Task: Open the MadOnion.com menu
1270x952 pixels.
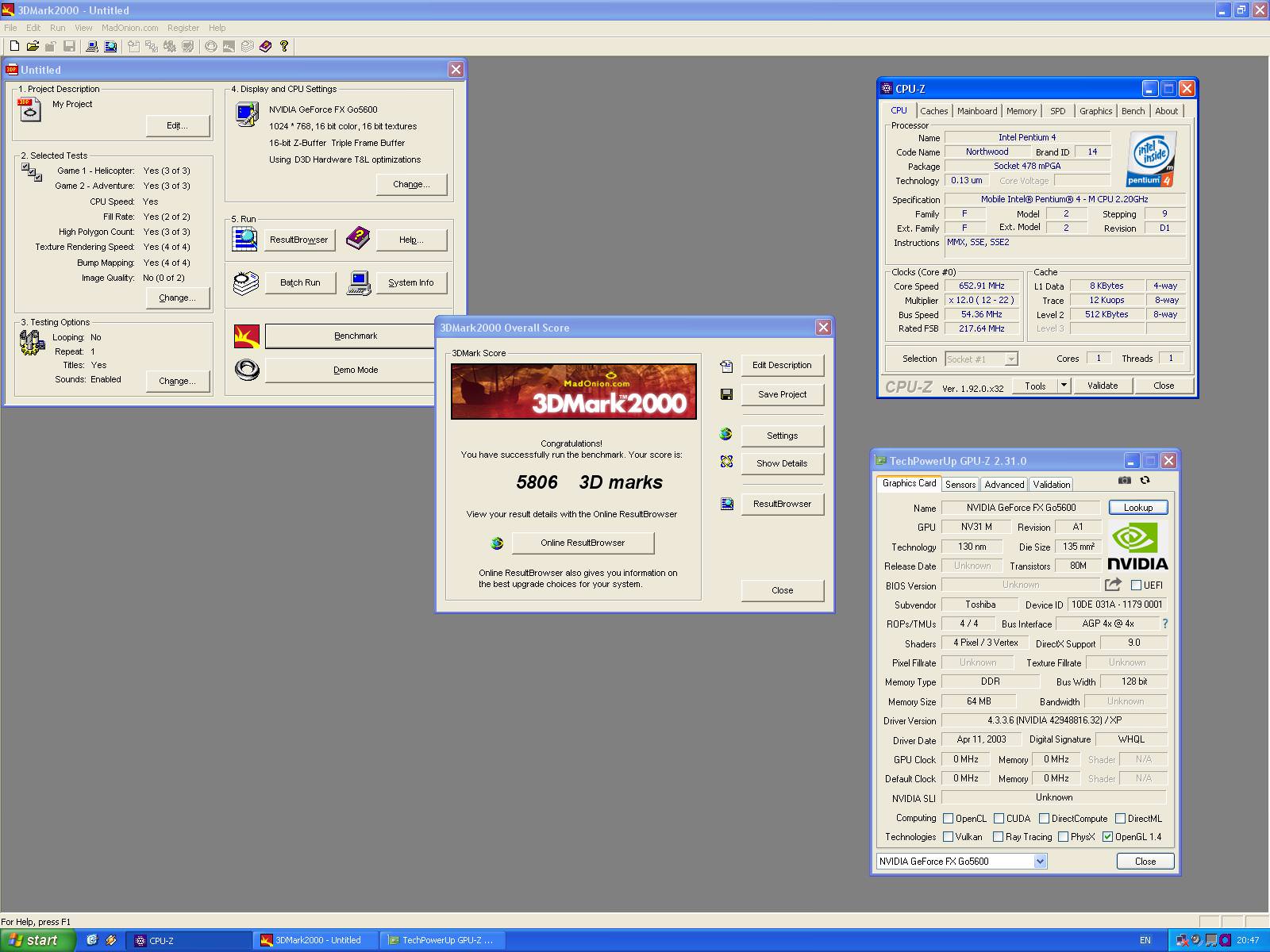Action: [130, 28]
